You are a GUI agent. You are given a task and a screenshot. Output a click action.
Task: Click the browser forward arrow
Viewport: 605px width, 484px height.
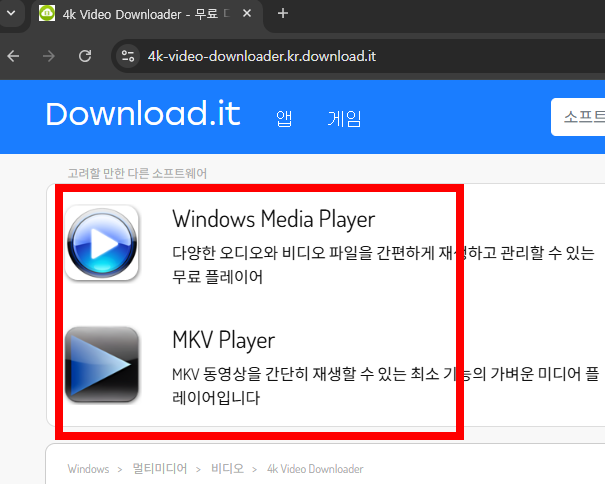pyautogui.click(x=49, y=56)
